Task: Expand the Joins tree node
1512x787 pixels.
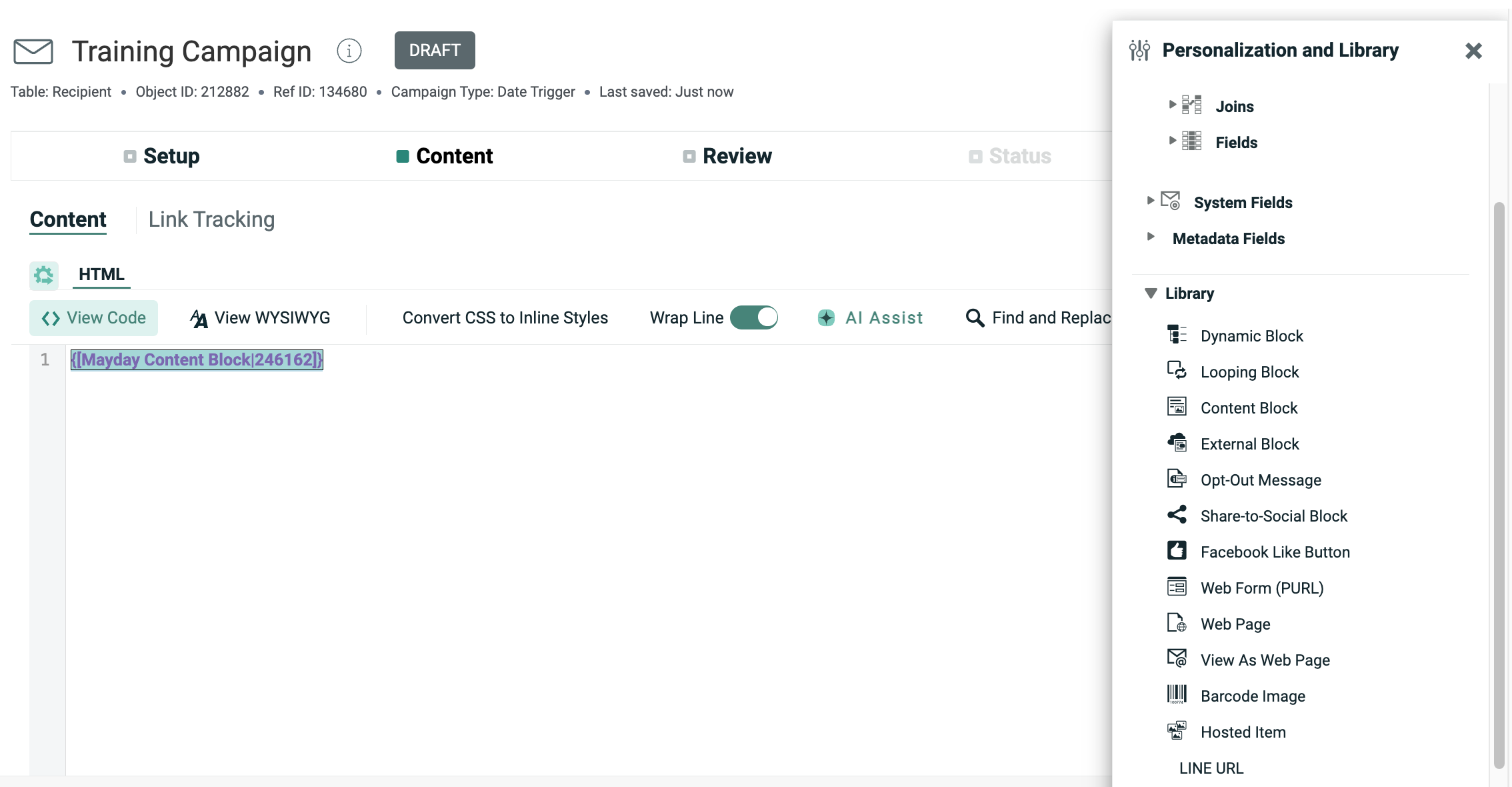Action: click(1173, 105)
